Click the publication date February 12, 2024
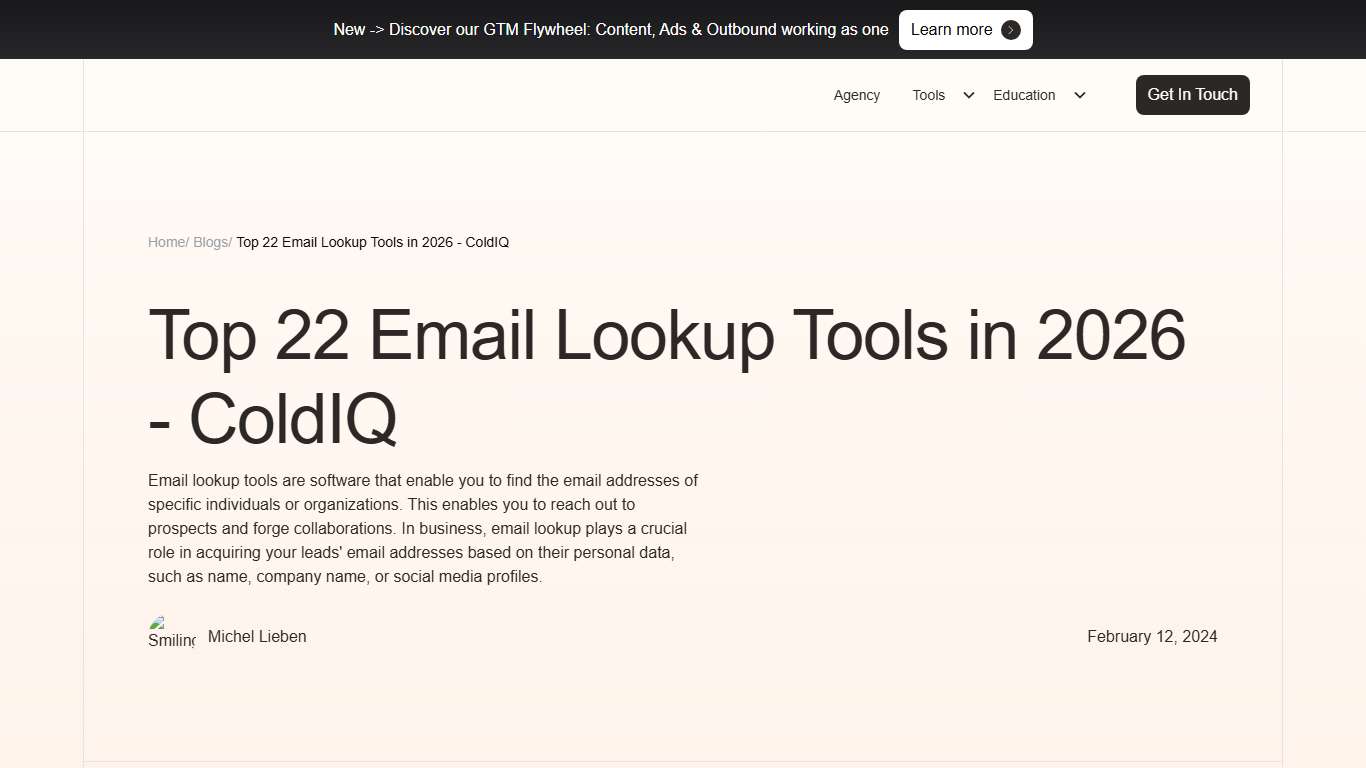The width and height of the screenshot is (1366, 768). pos(1151,636)
